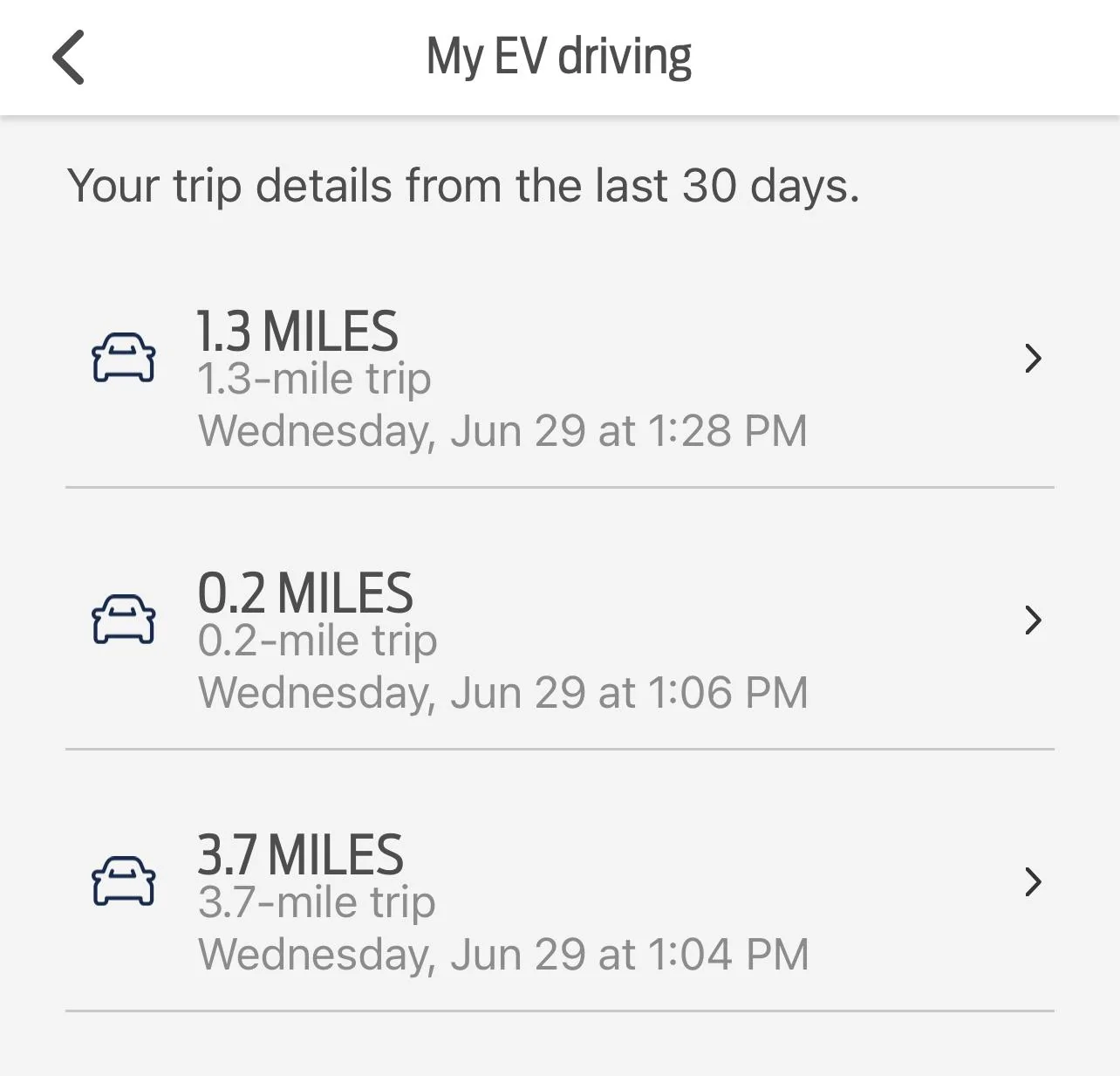This screenshot has height=1076, width=1120.
Task: Expand the 0.2-mile trip chevron
Action: point(1034,620)
